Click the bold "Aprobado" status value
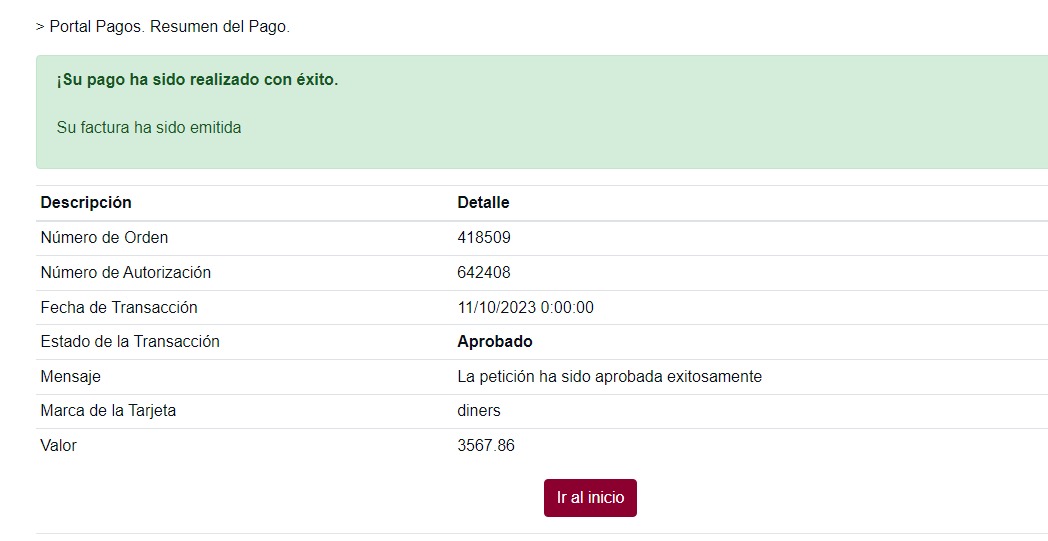Image resolution: width=1048 pixels, height=541 pixels. click(x=495, y=342)
